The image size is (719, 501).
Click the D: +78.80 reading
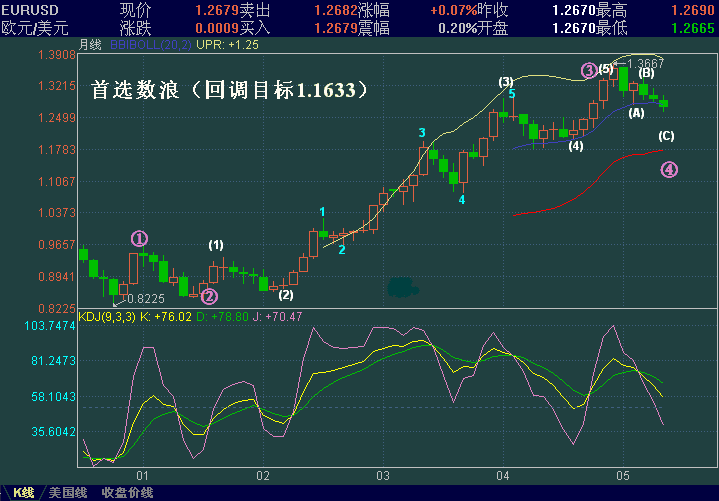coord(222,317)
